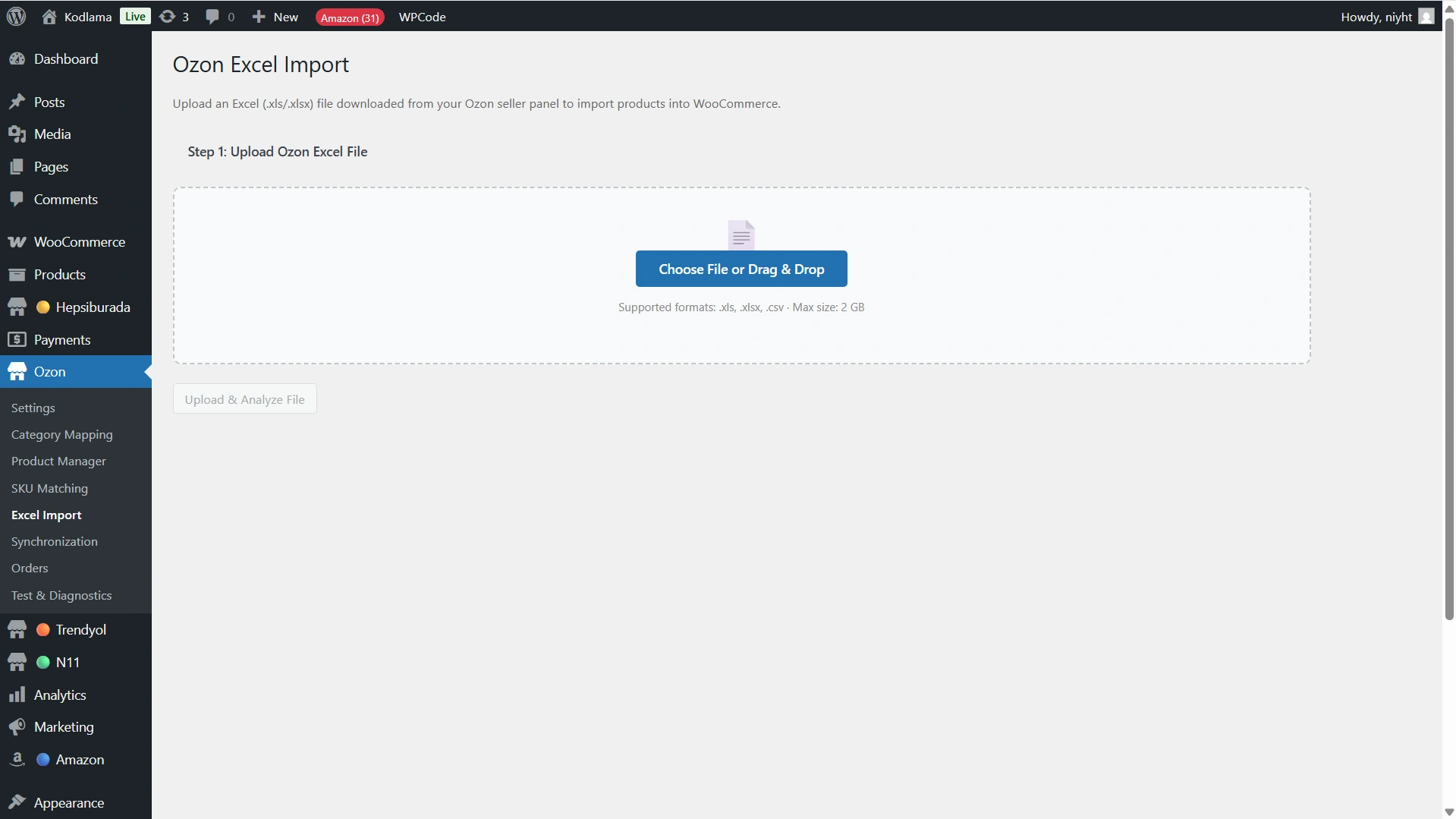Click the user avatar next to Howdy
Viewport: 1456px width, 819px height.
click(1426, 17)
